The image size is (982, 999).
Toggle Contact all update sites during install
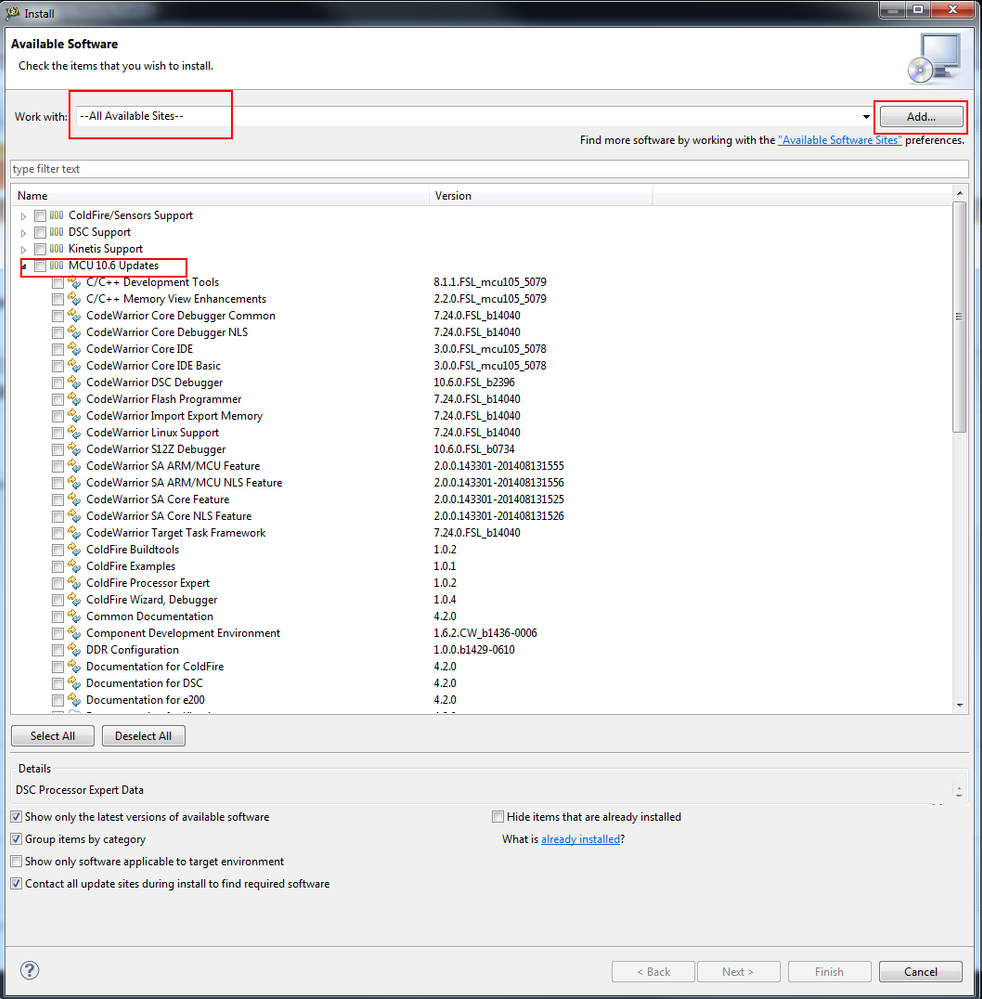[x=17, y=884]
